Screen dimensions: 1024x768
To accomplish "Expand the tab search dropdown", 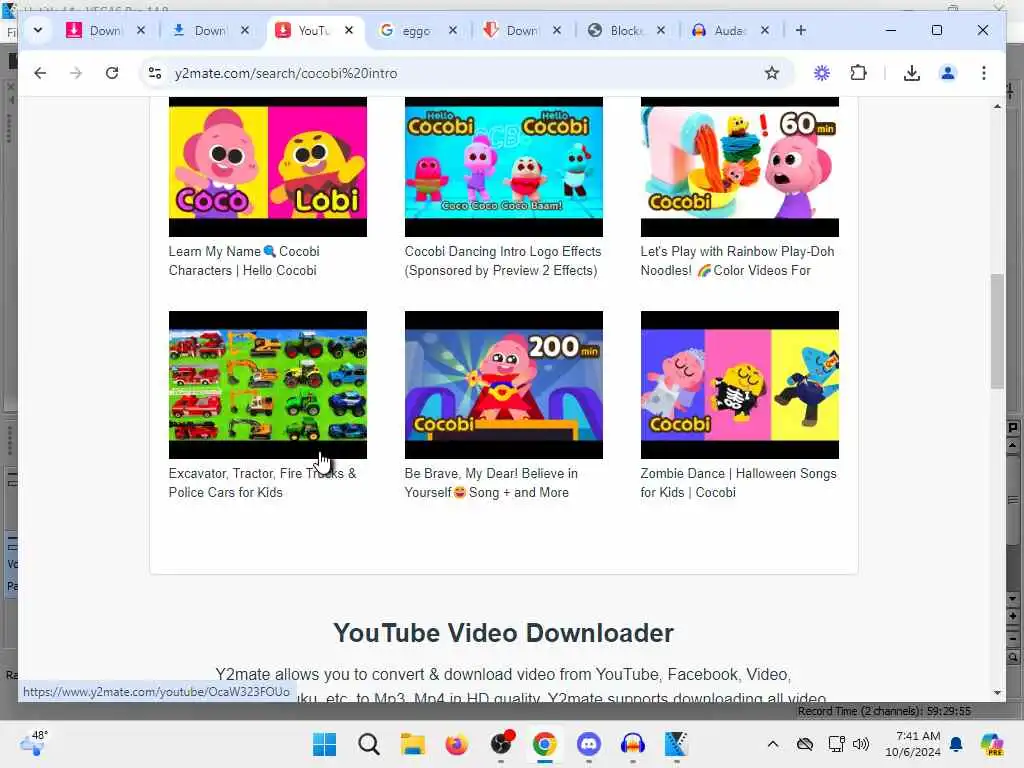I will 38,30.
